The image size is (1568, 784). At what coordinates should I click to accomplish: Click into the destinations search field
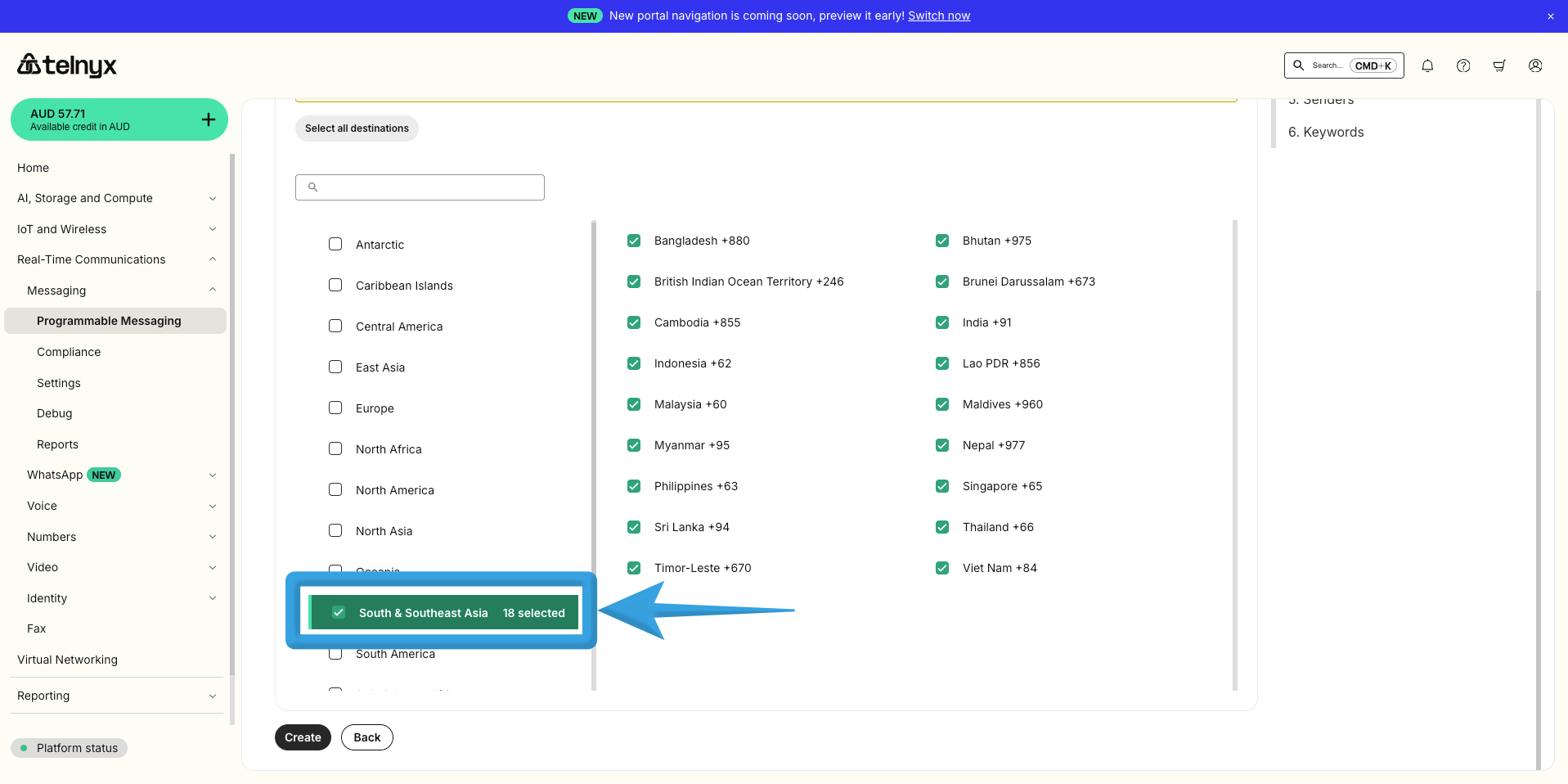[x=420, y=187]
